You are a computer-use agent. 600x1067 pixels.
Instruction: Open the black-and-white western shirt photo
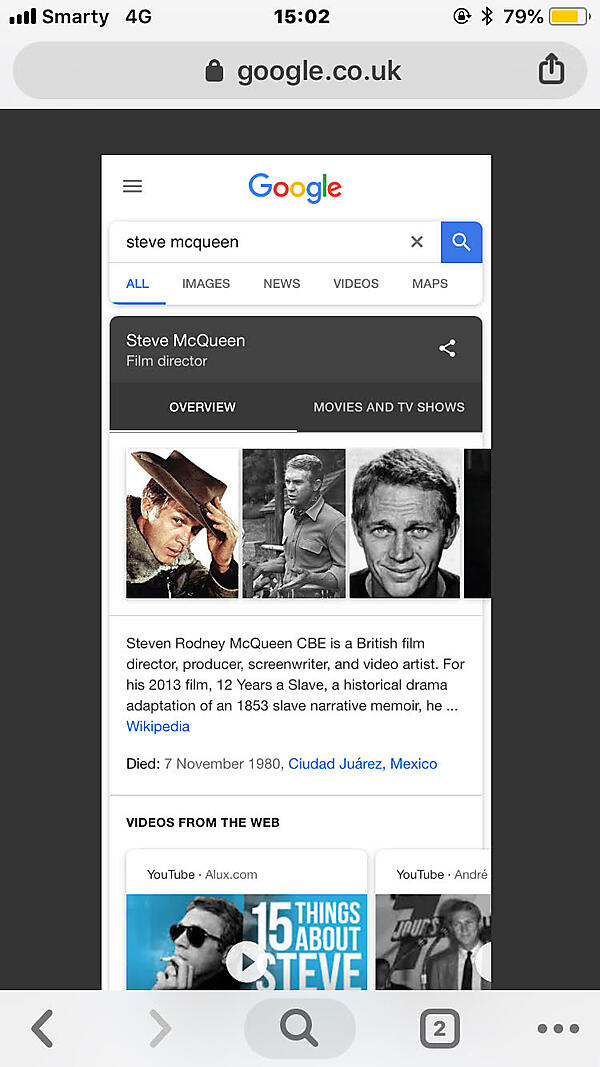[294, 523]
